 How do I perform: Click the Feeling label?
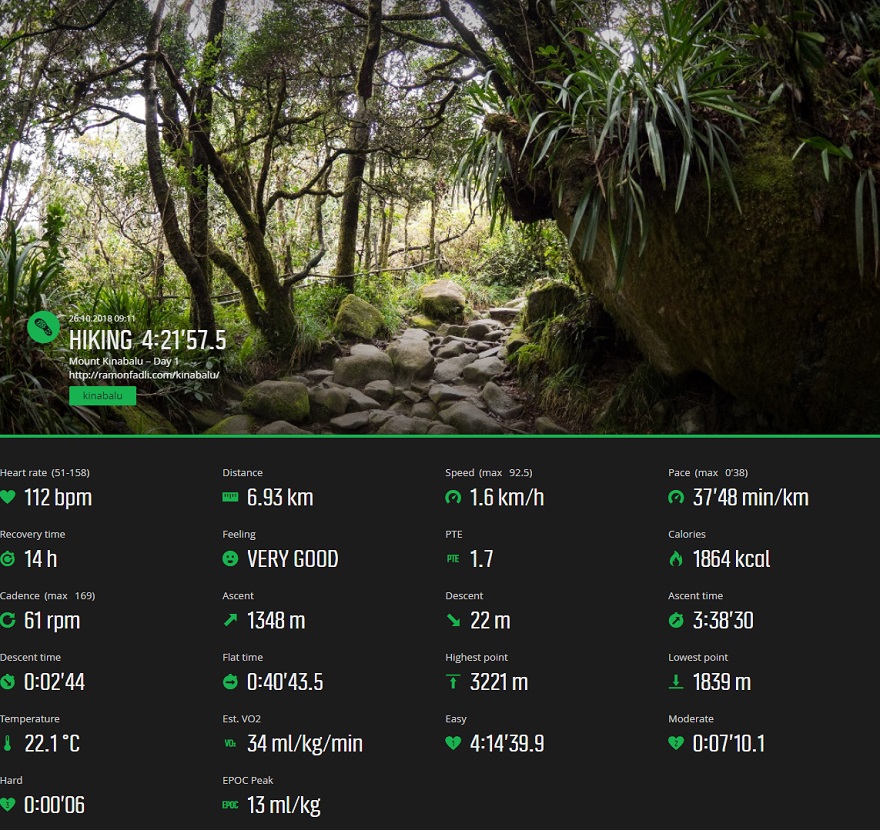(x=239, y=534)
